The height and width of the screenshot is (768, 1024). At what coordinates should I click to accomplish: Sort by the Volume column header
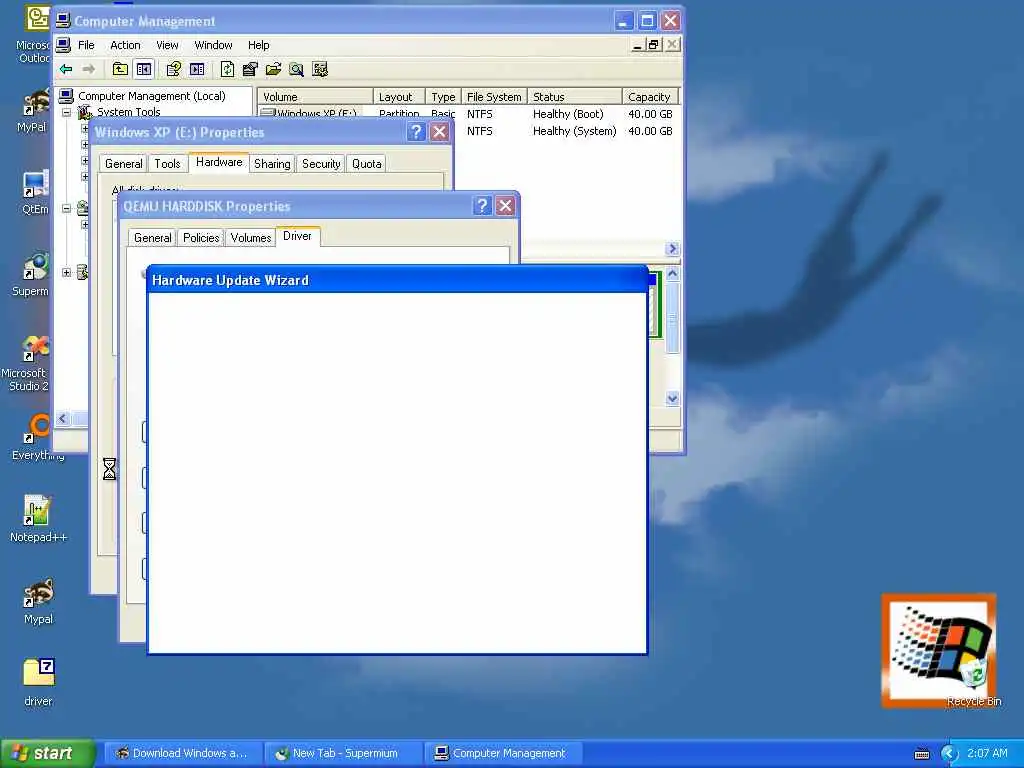point(315,97)
